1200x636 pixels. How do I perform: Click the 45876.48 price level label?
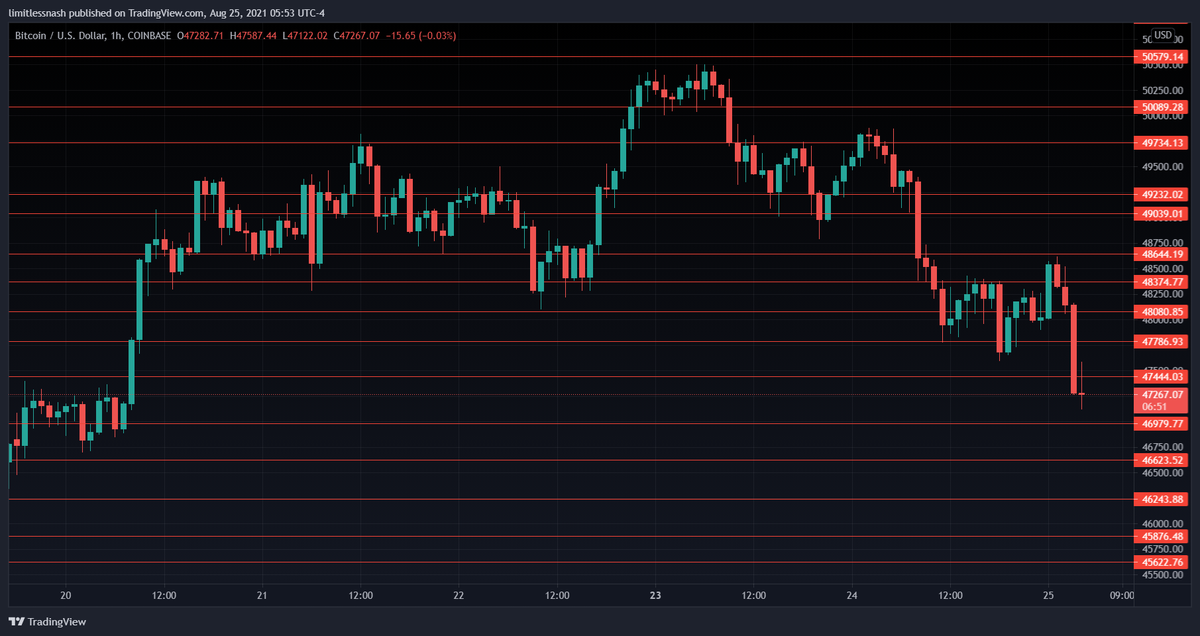pyautogui.click(x=1162, y=537)
